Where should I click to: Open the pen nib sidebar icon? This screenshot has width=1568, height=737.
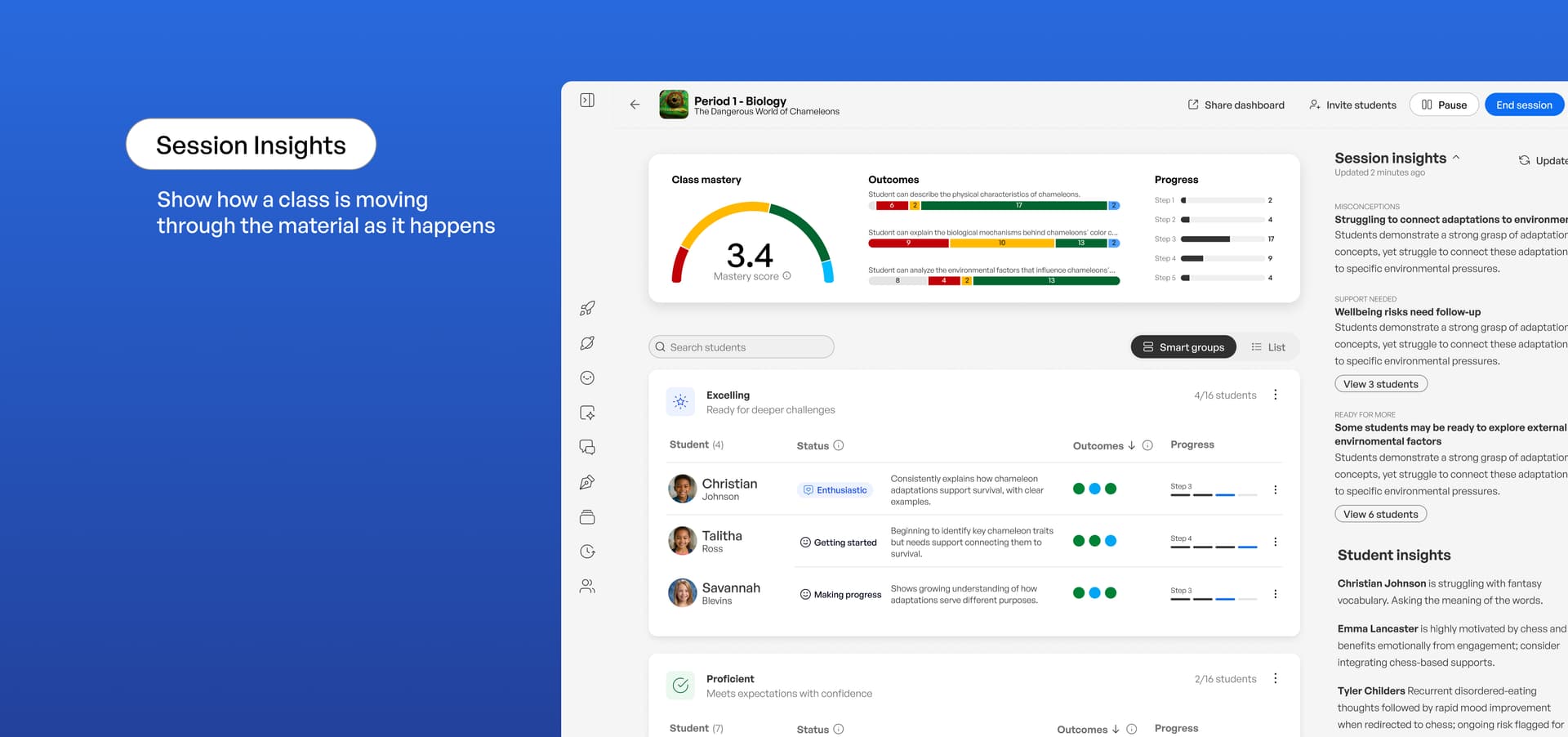click(587, 482)
